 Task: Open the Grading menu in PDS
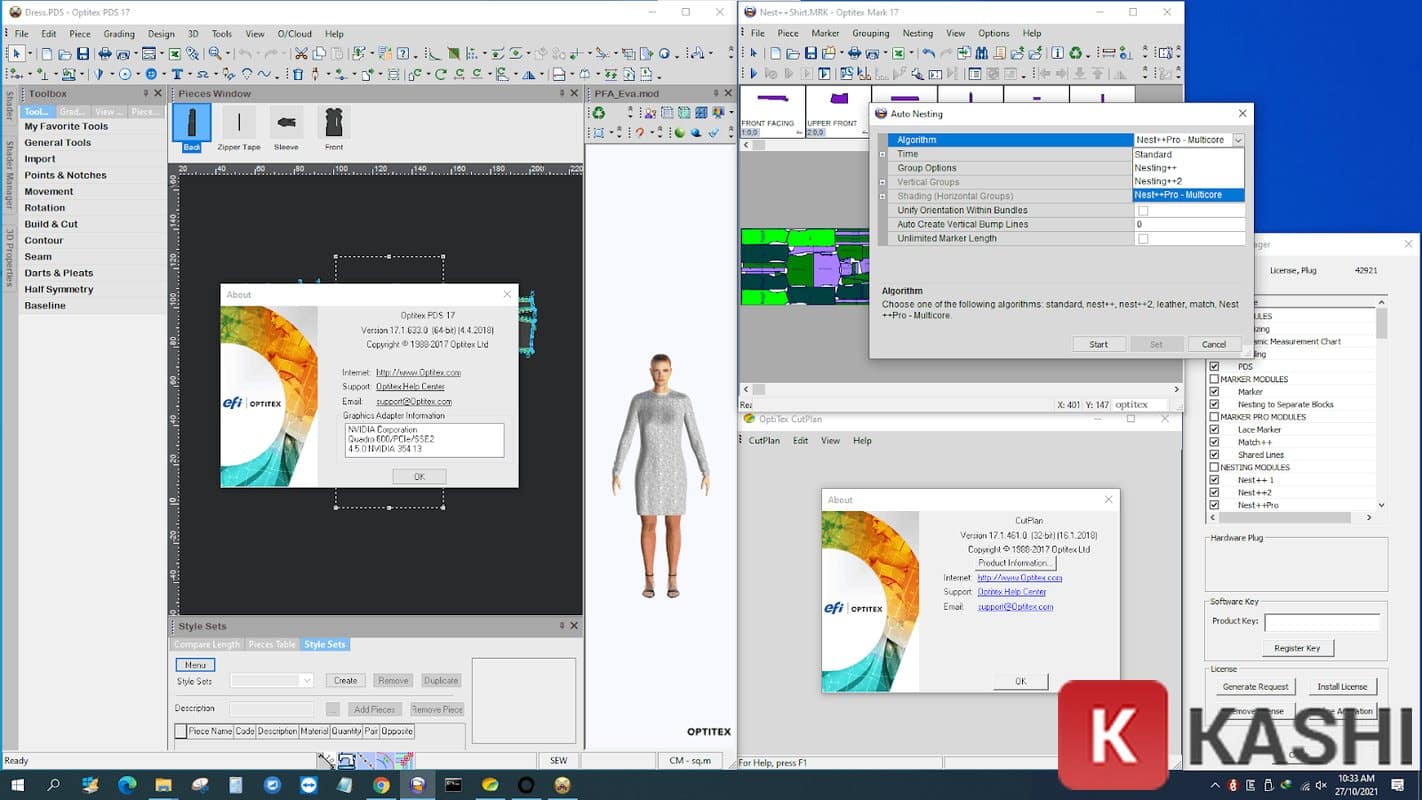(x=118, y=34)
